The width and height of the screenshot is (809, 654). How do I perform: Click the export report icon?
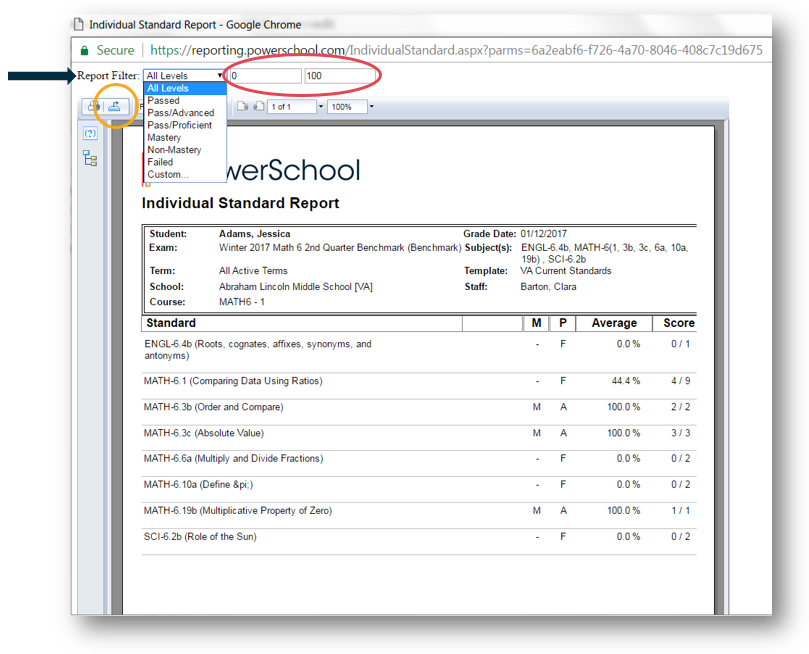click(x=115, y=106)
